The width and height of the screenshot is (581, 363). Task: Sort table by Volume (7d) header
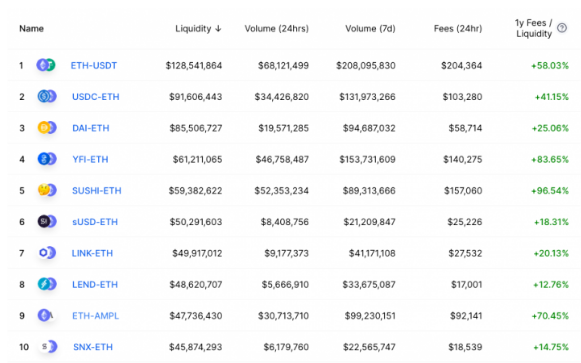pos(370,29)
